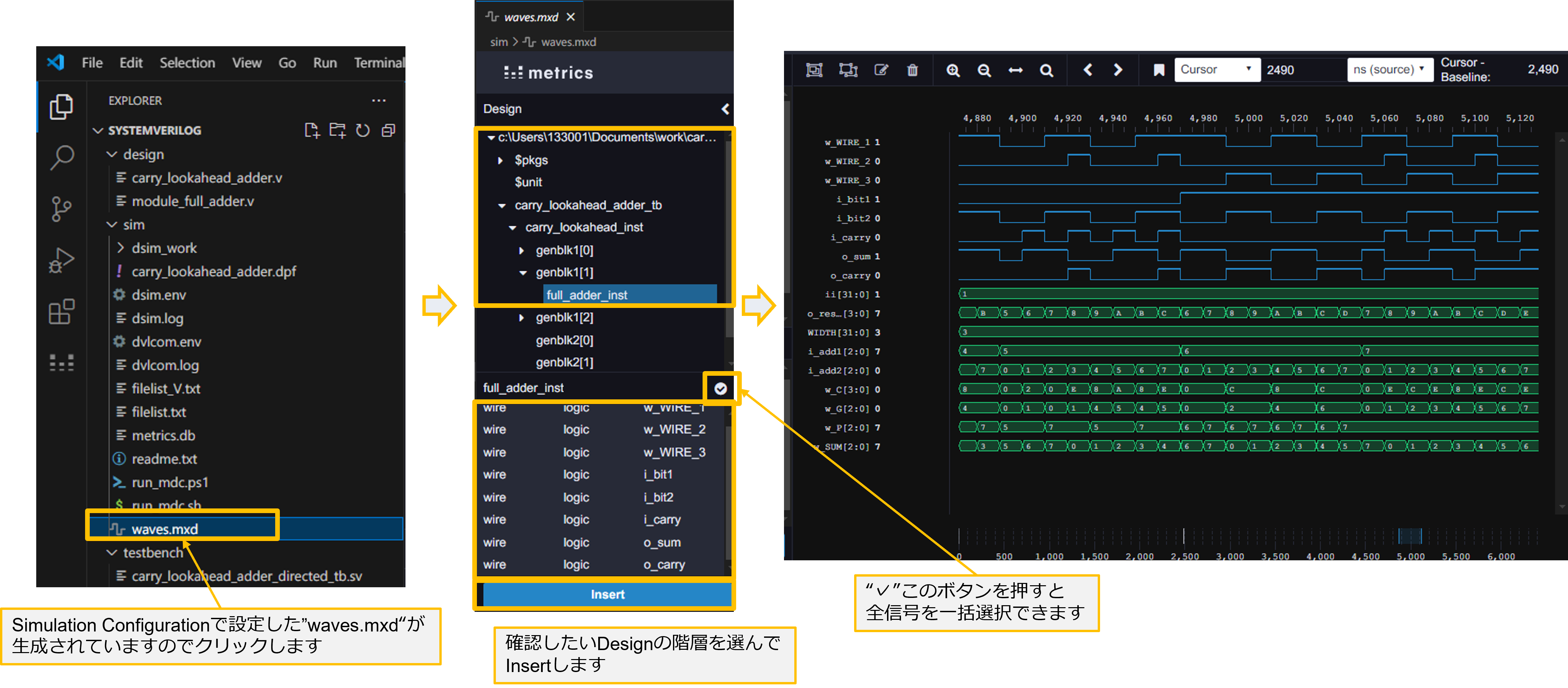Image resolution: width=1568 pixels, height=688 pixels.
Task: Expand the dsim_work folder
Action: (120, 248)
